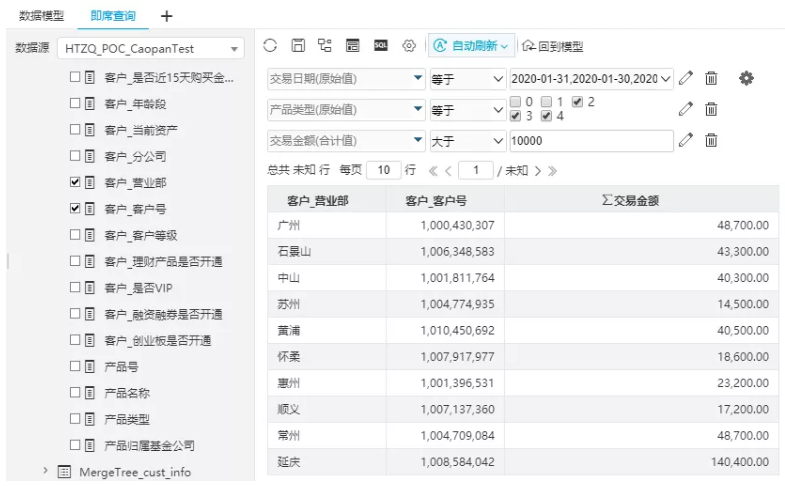Open the 交易日期(原始值) field dropdown

point(346,79)
